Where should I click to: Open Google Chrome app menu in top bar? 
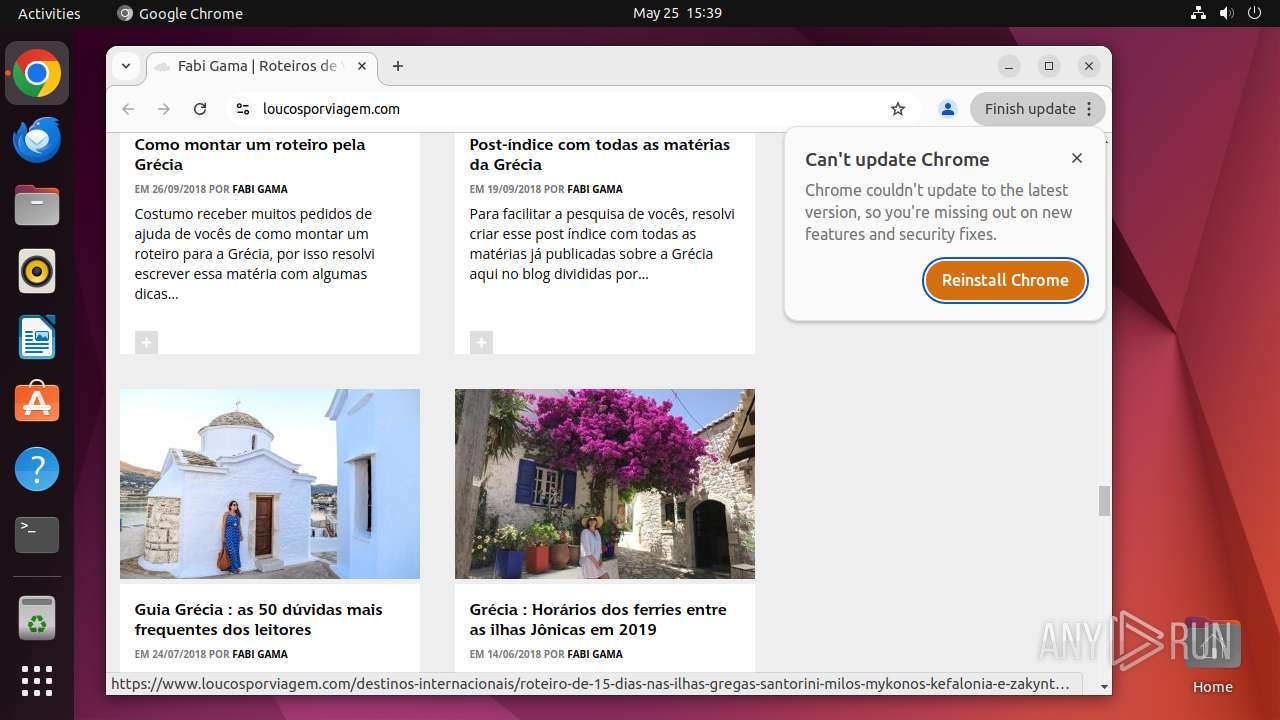(x=180, y=13)
